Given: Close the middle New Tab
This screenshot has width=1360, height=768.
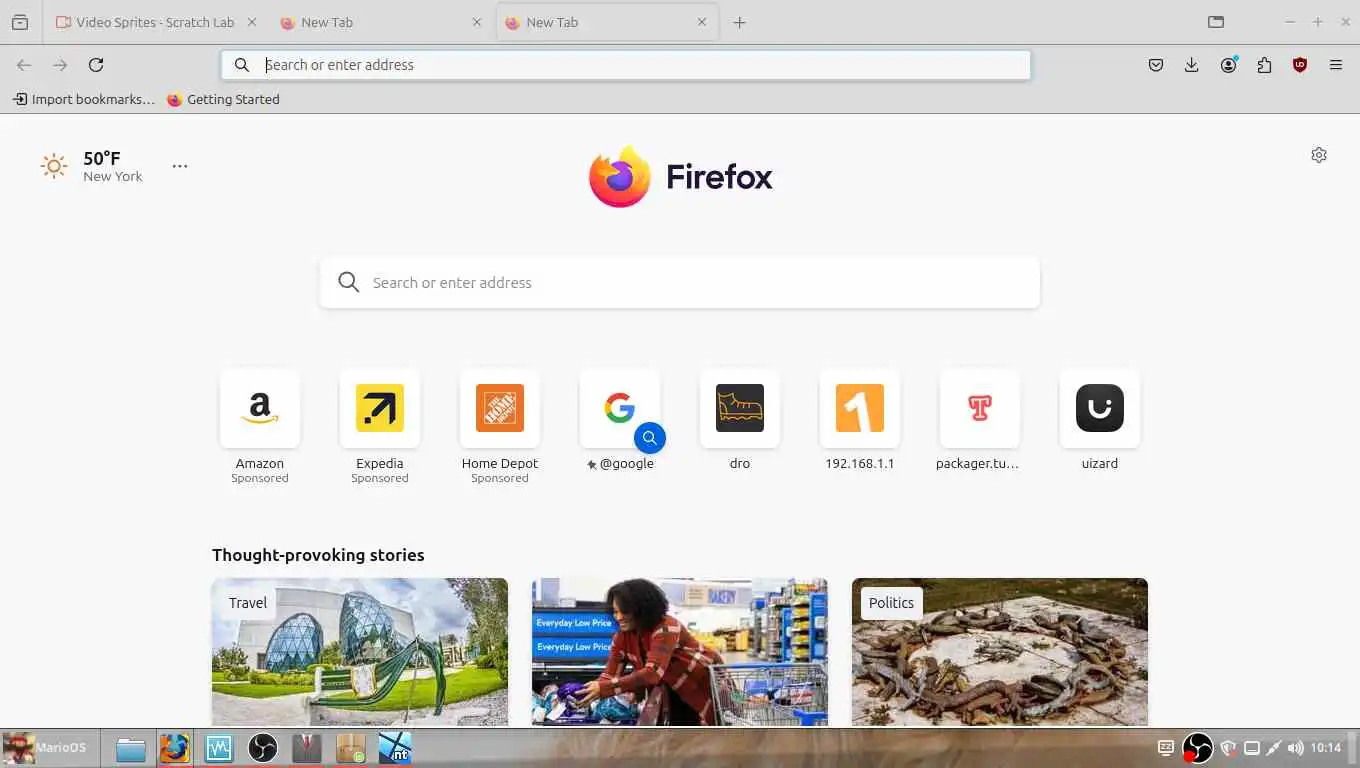Looking at the screenshot, I should pos(476,22).
